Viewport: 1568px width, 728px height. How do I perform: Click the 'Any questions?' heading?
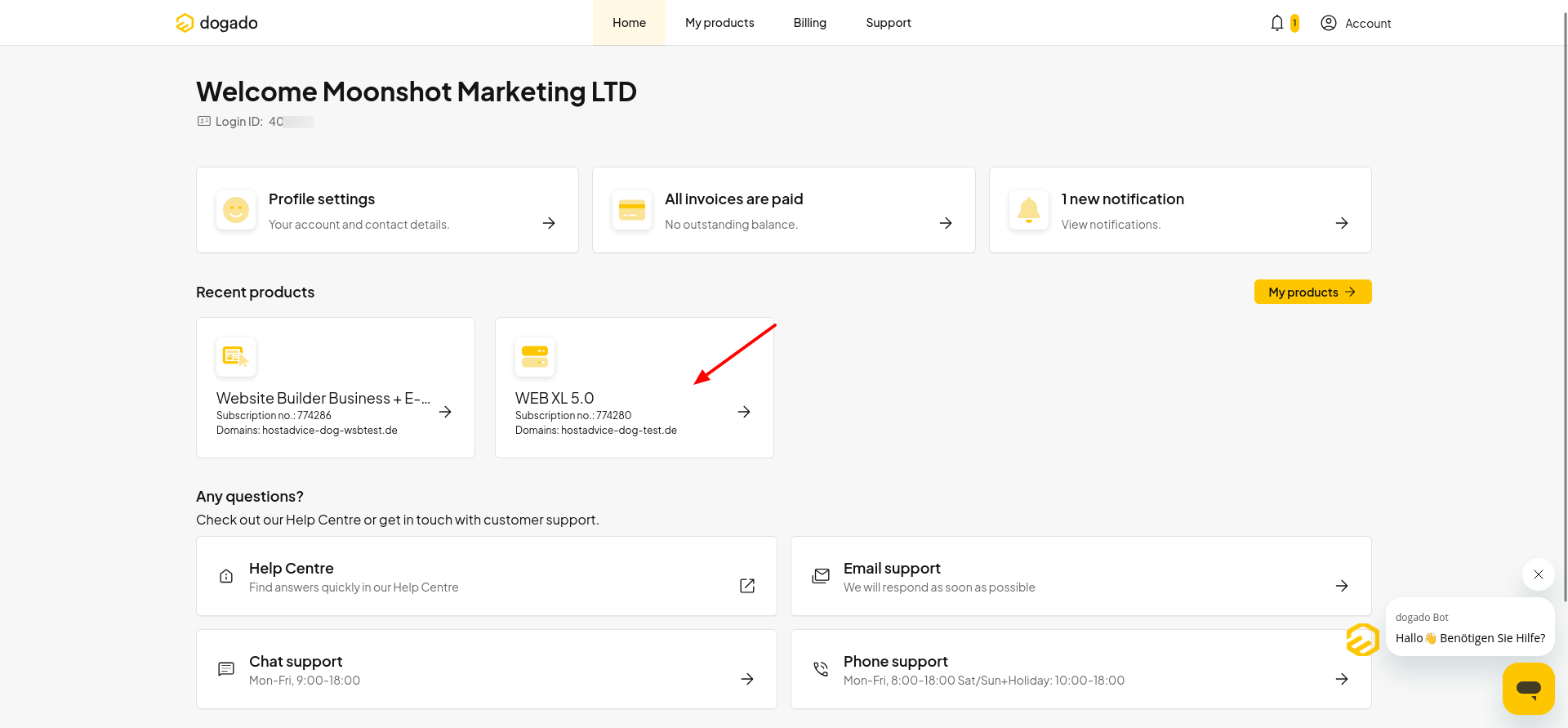[x=250, y=497]
